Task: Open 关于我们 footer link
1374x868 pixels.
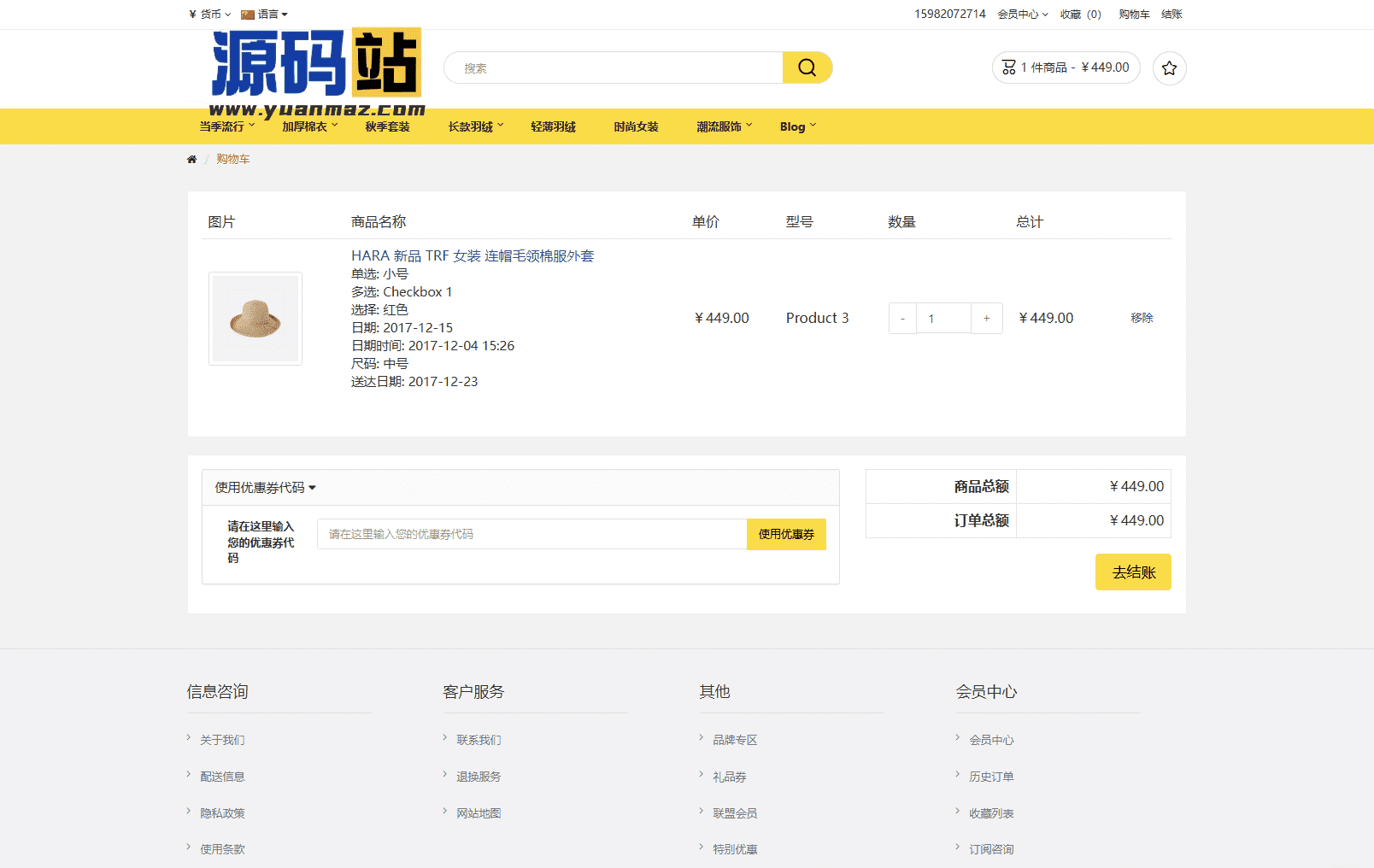Action: [x=222, y=740]
